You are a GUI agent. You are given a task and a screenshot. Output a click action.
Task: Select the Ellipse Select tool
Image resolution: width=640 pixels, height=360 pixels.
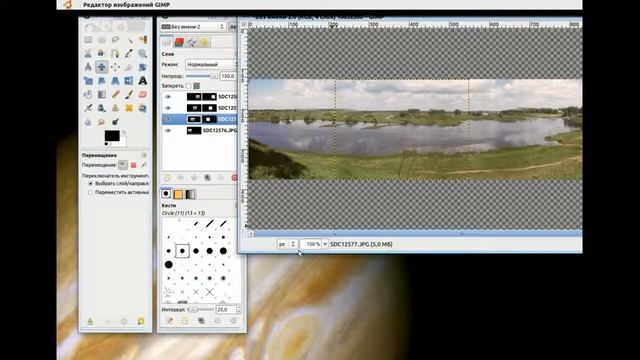(102, 40)
